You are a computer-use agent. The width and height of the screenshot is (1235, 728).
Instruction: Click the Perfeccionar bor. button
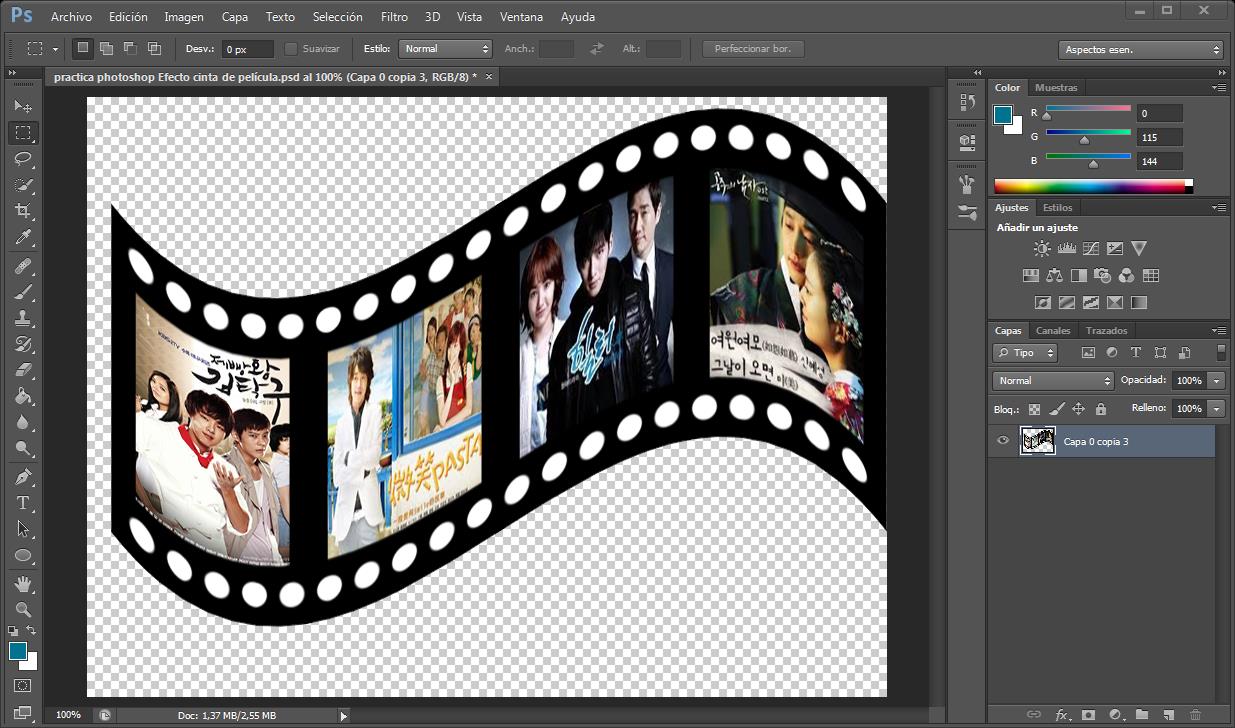tap(753, 48)
